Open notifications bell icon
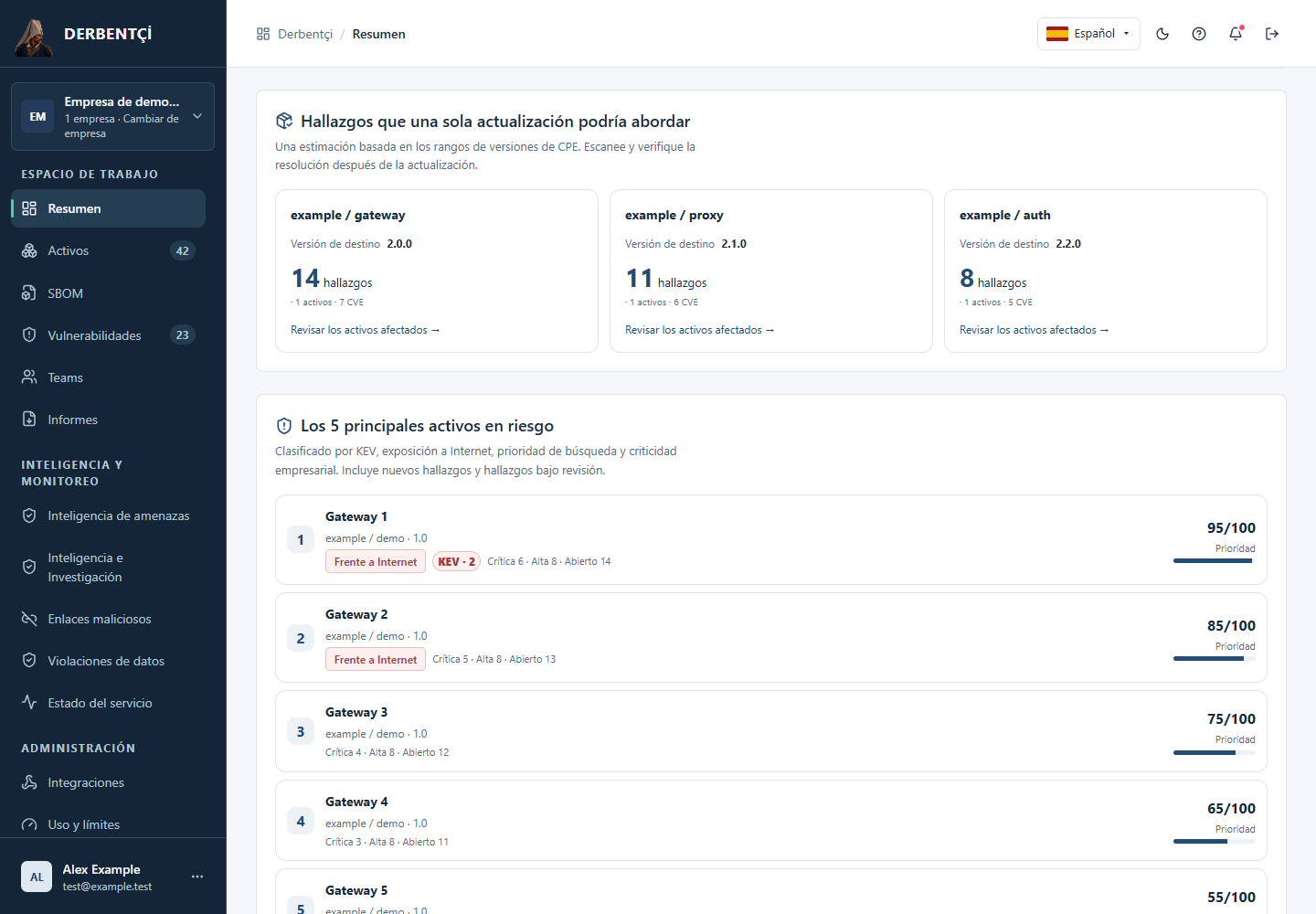This screenshot has width=1316, height=914. tap(1236, 34)
